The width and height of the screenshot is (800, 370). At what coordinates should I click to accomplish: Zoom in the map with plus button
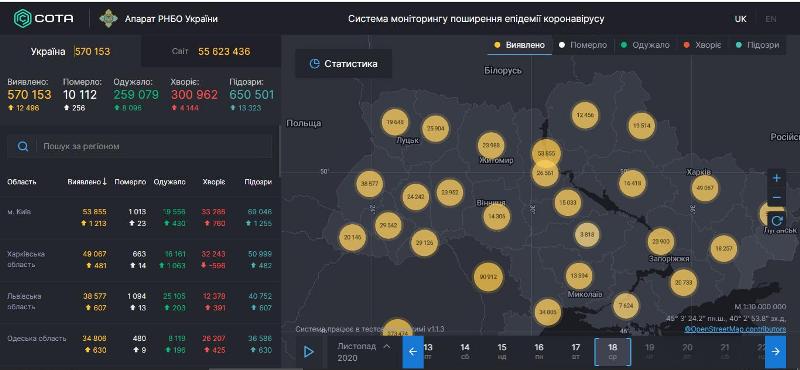pyautogui.click(x=777, y=178)
